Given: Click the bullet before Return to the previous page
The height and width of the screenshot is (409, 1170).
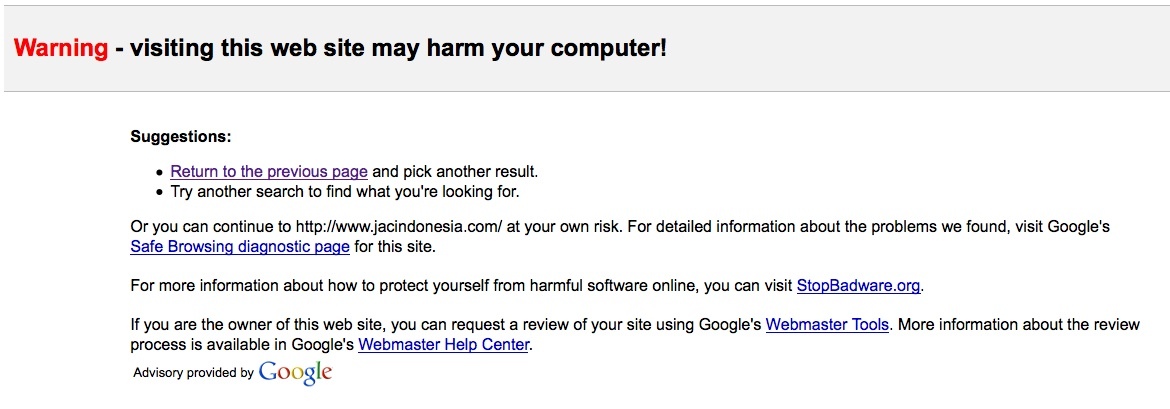Looking at the screenshot, I should (159, 173).
